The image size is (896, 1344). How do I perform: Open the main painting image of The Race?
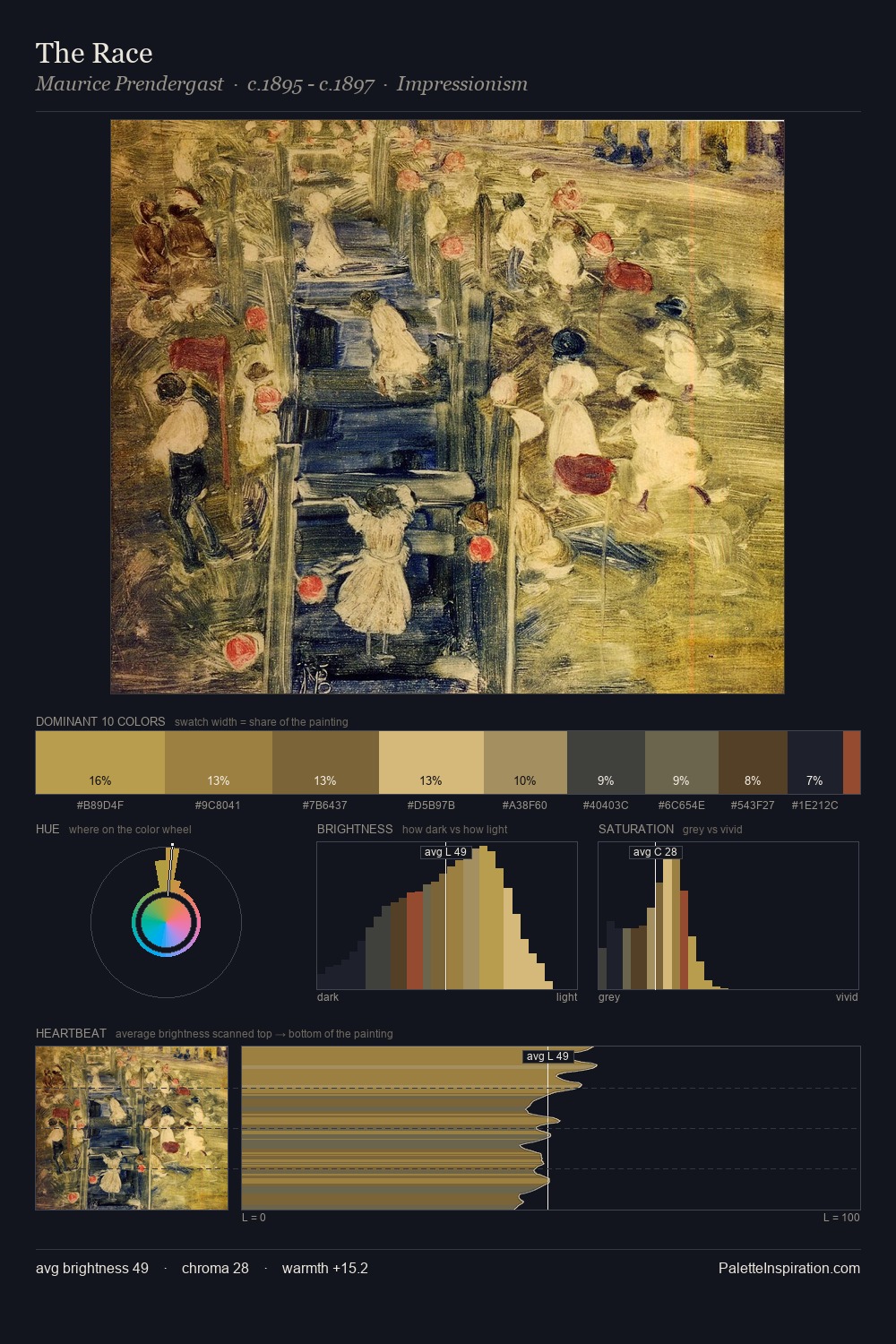click(447, 407)
